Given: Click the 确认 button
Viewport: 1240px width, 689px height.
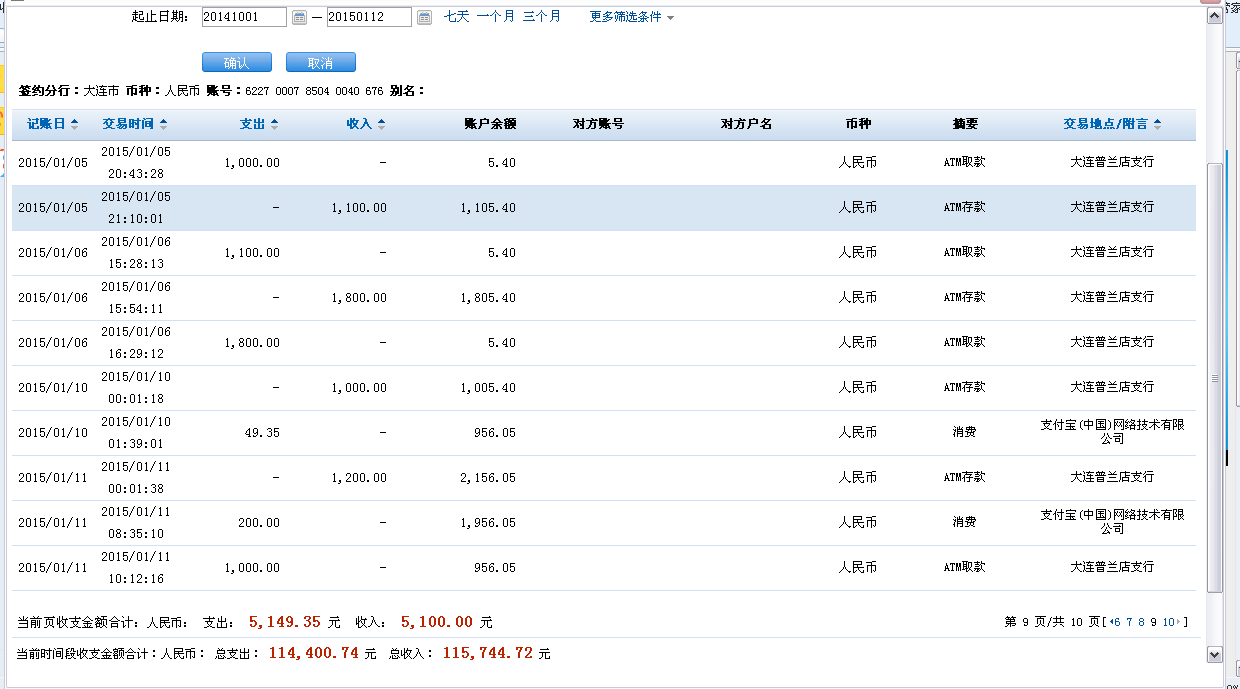Looking at the screenshot, I should click(x=237, y=62).
